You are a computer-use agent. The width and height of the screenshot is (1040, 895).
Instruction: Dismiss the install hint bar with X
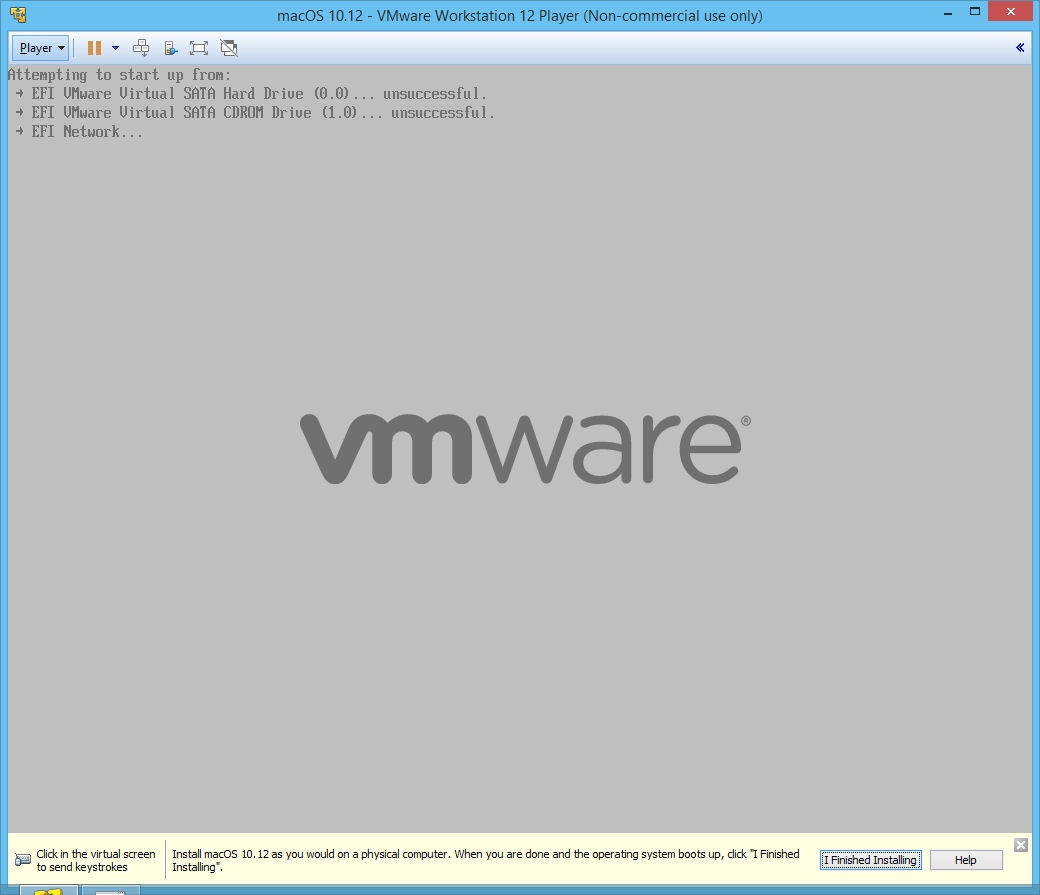(x=1021, y=845)
